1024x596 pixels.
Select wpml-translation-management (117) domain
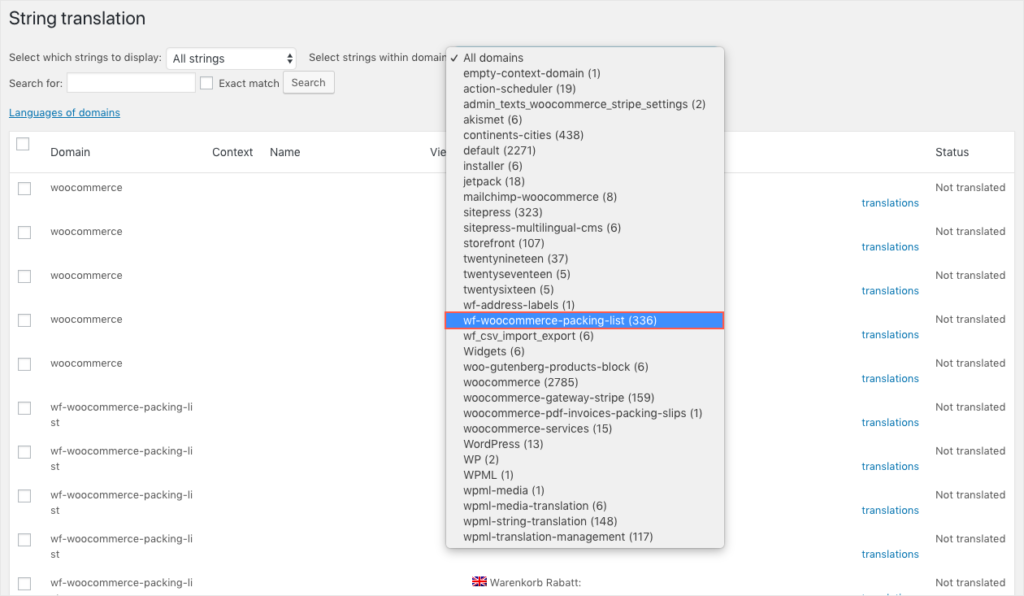pyautogui.click(x=584, y=537)
